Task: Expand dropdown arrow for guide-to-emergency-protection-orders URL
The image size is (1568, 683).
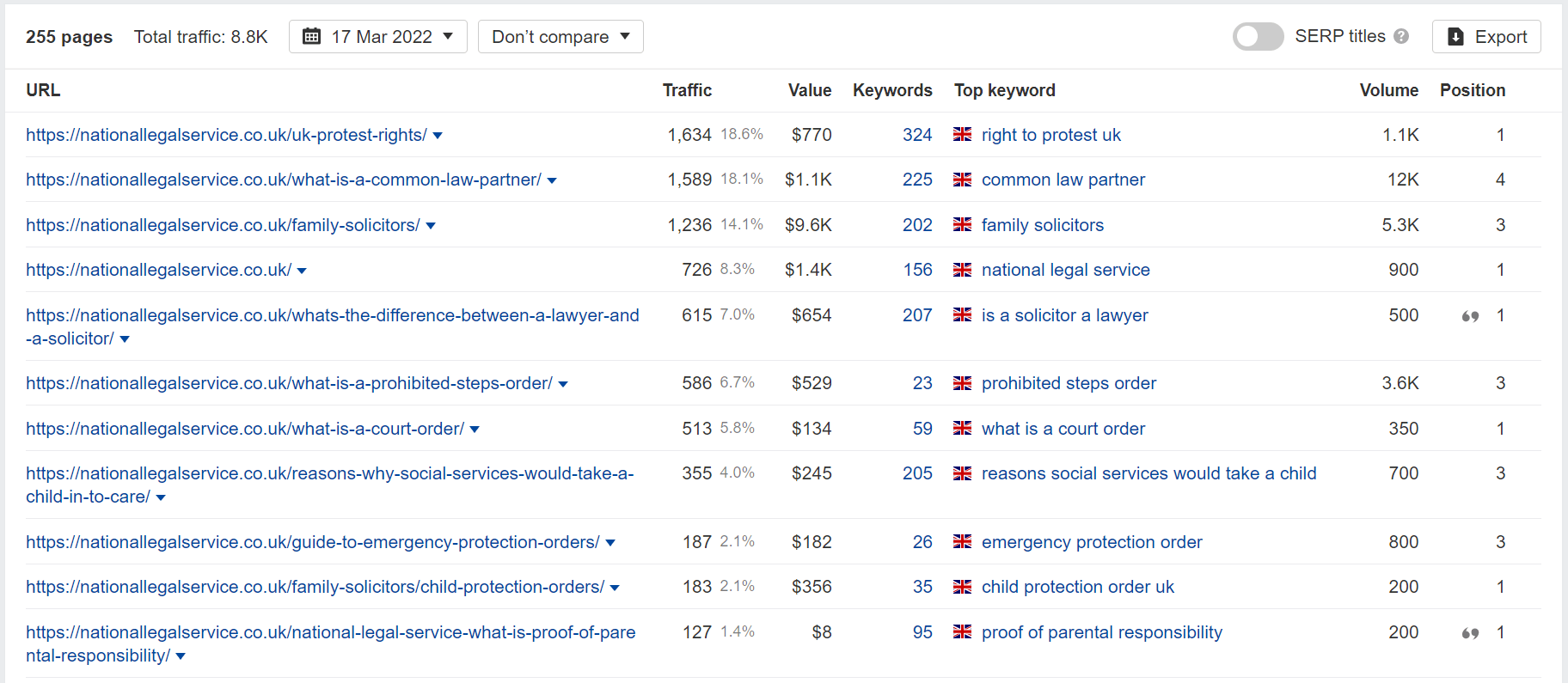Action: (610, 543)
